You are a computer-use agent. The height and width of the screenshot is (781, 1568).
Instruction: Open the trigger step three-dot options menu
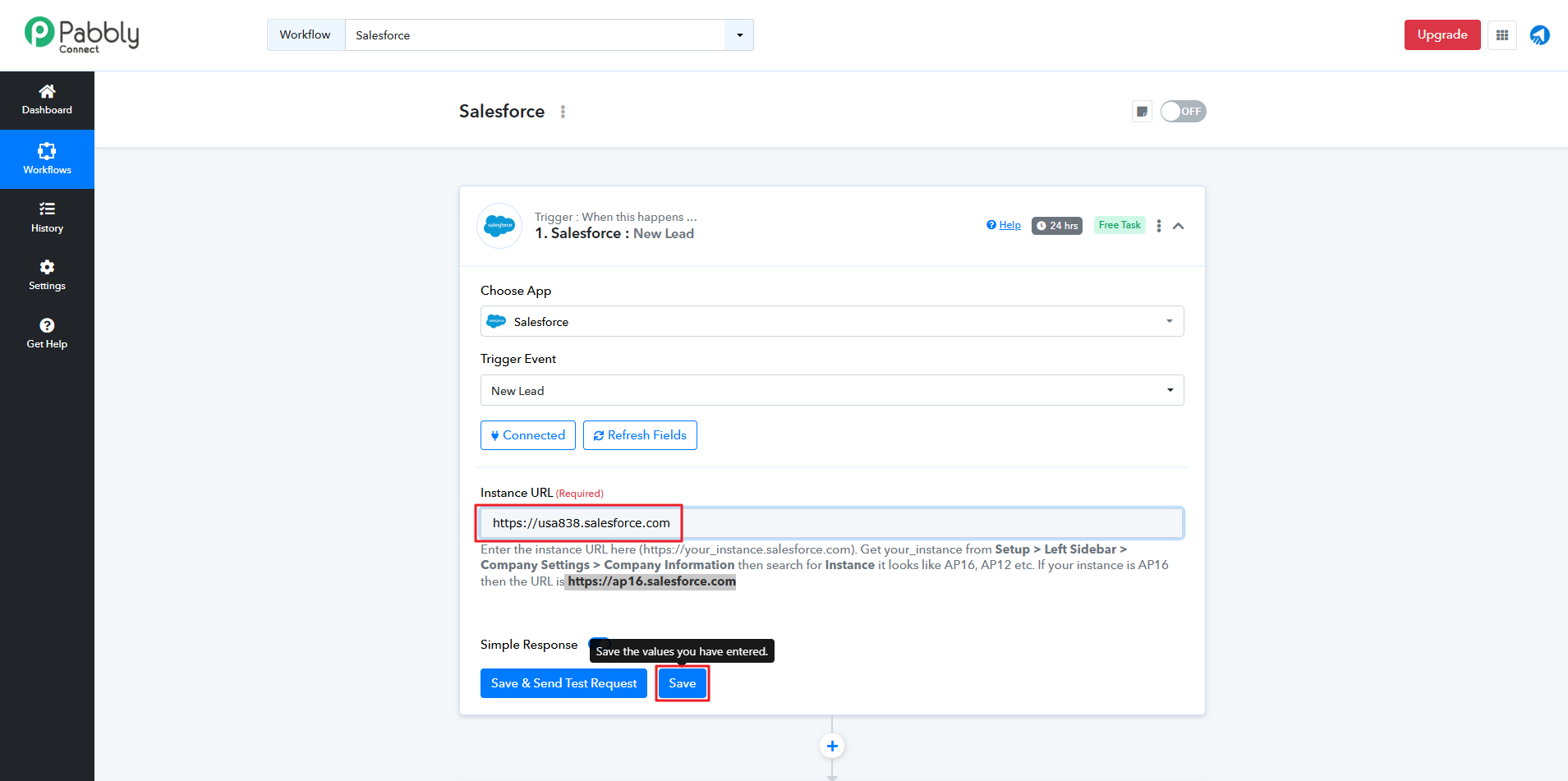(x=1158, y=226)
